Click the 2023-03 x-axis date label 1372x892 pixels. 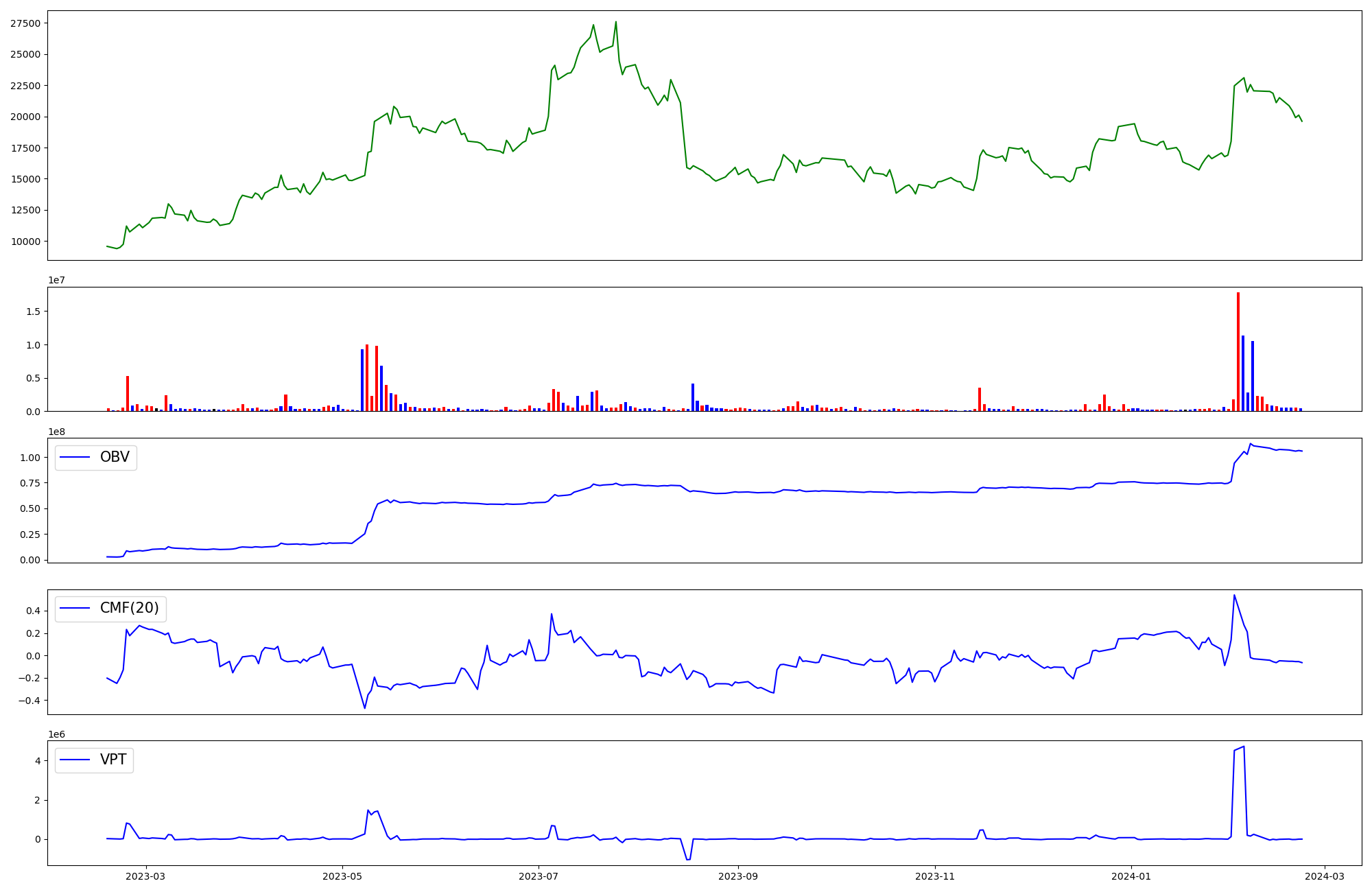click(x=145, y=876)
